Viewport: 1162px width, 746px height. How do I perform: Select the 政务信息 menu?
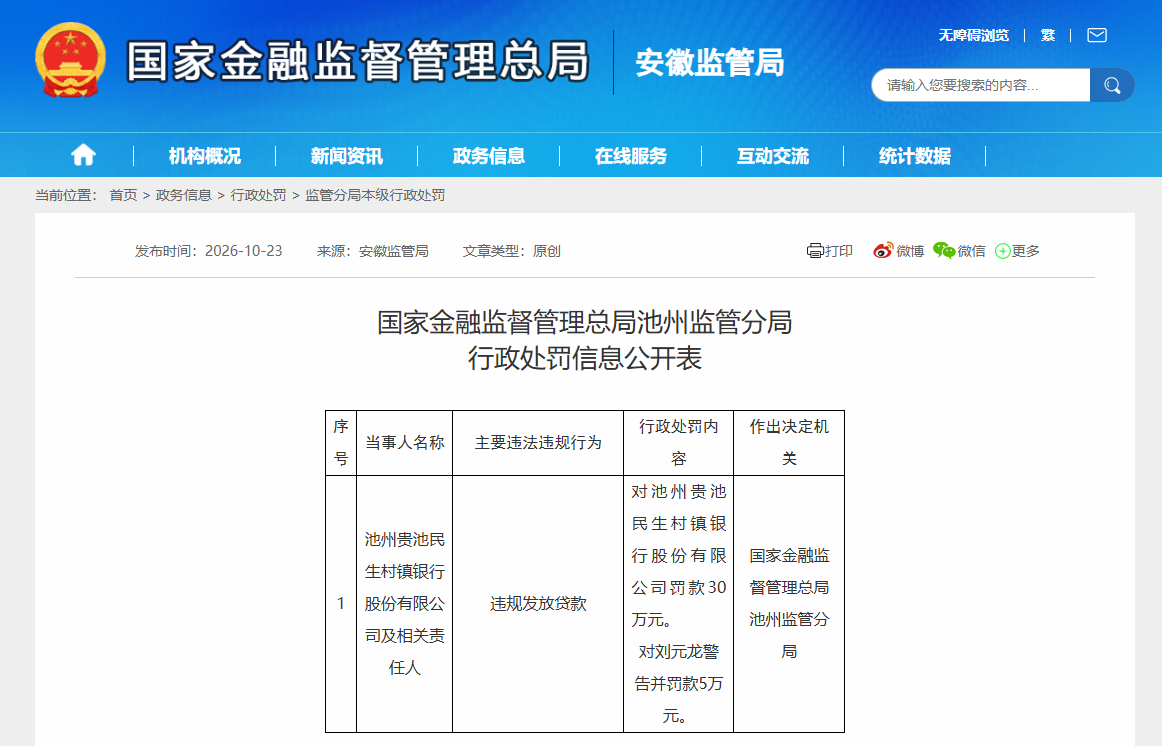click(x=488, y=156)
